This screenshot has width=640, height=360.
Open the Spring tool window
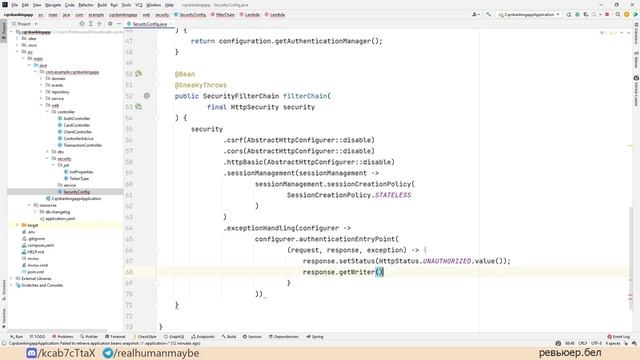click(315, 337)
